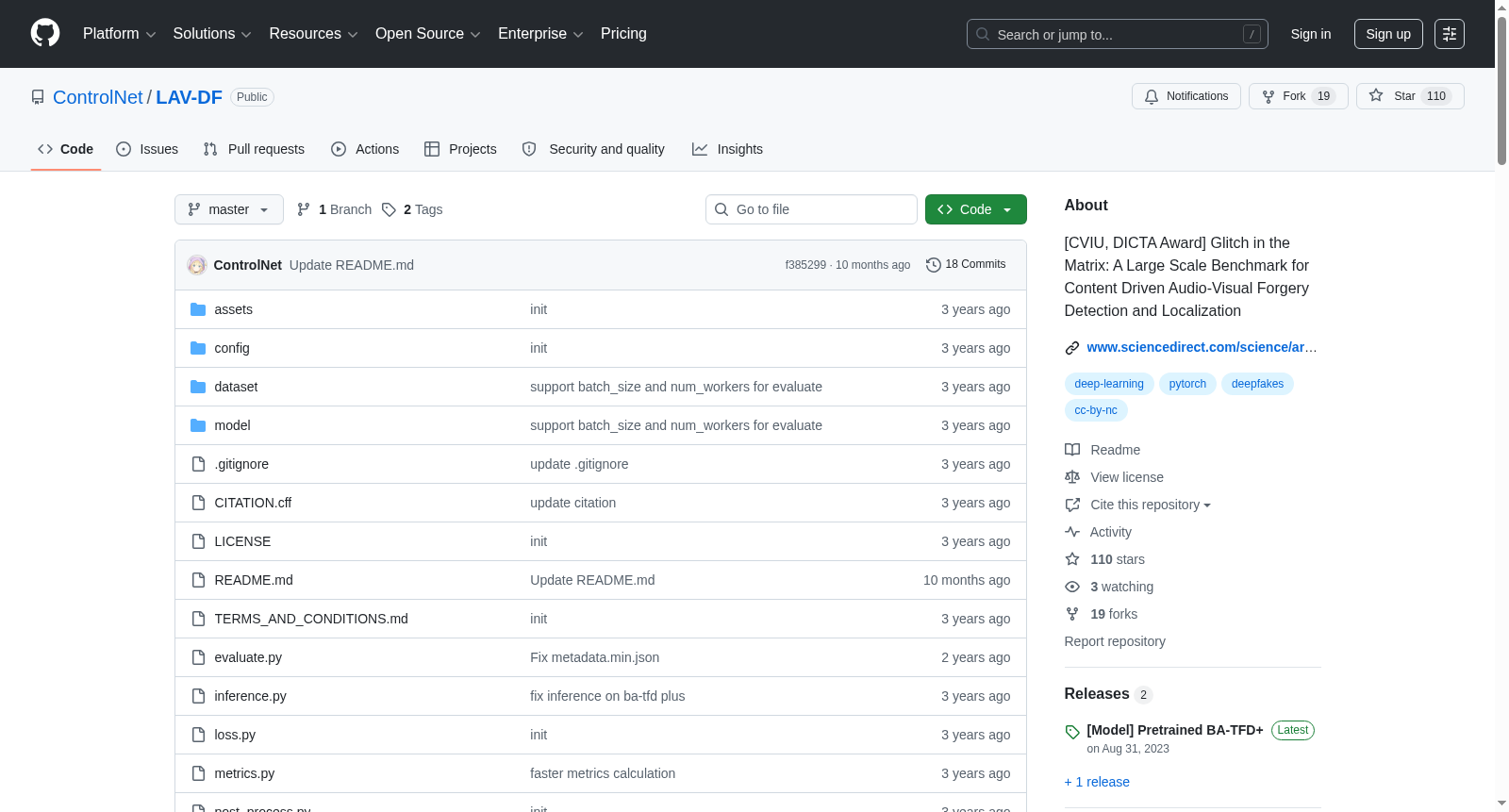Screen dimensions: 1509x812
Task: Click the LICENSE file icon
Action: pyautogui.click(x=198, y=541)
